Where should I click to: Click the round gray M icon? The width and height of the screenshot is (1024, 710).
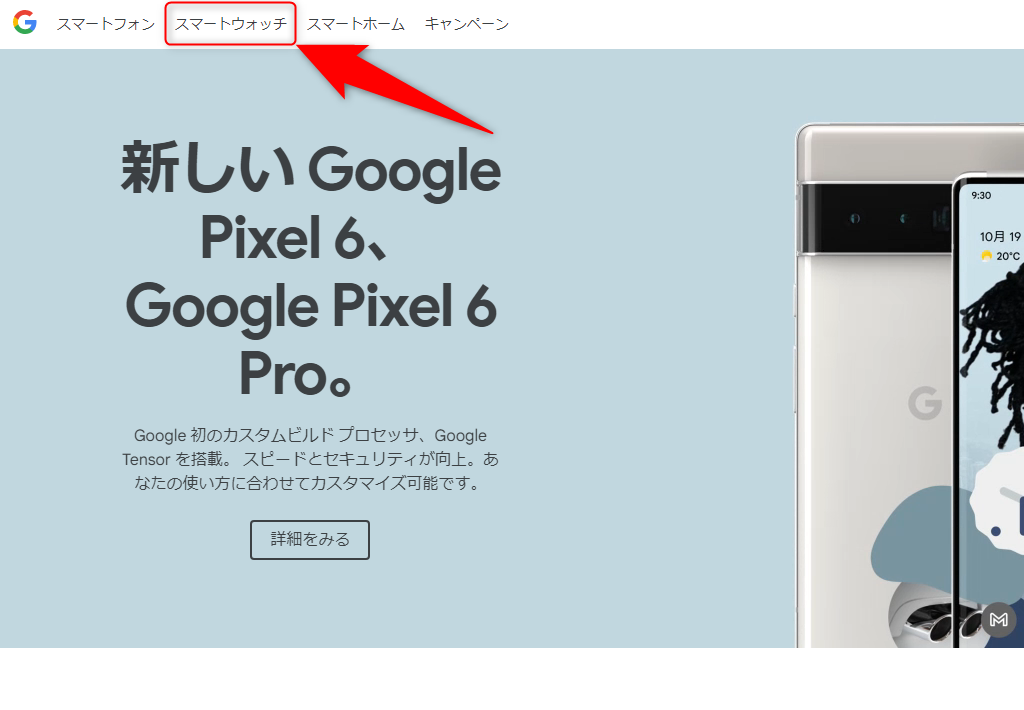pos(998,619)
